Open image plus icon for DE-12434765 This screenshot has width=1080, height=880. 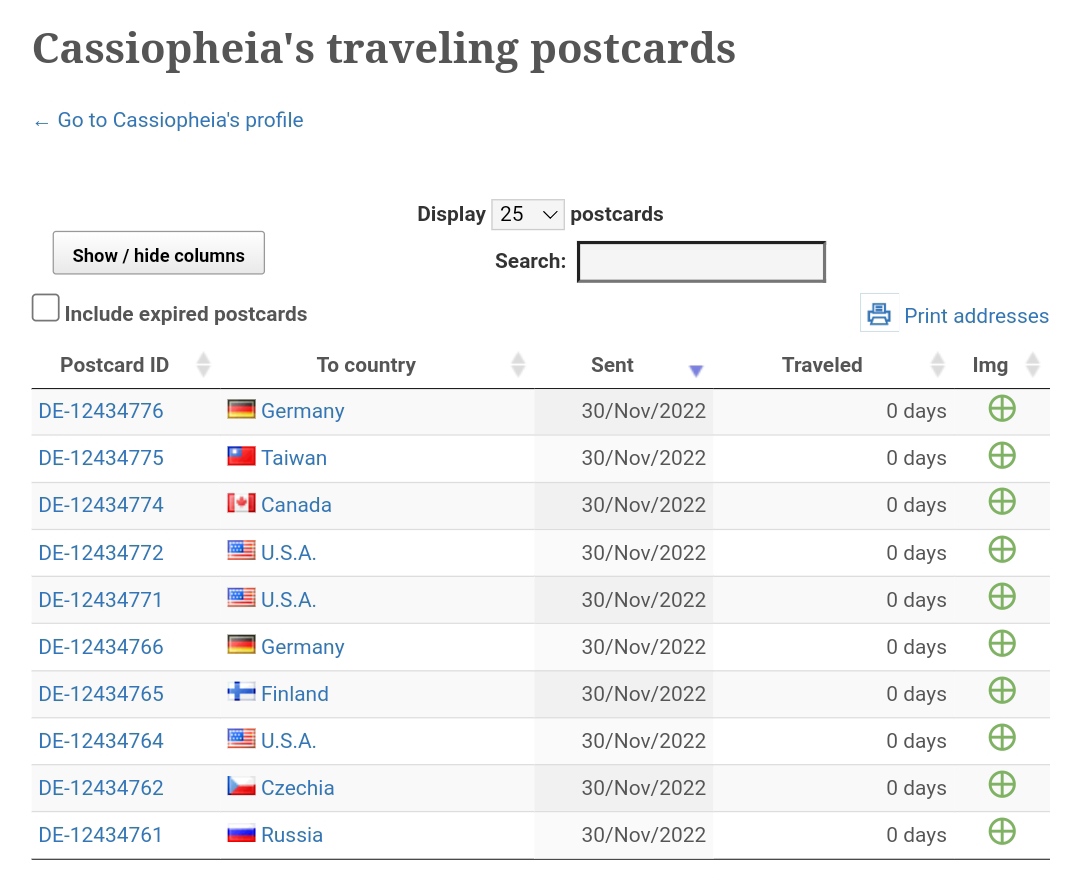1001,691
